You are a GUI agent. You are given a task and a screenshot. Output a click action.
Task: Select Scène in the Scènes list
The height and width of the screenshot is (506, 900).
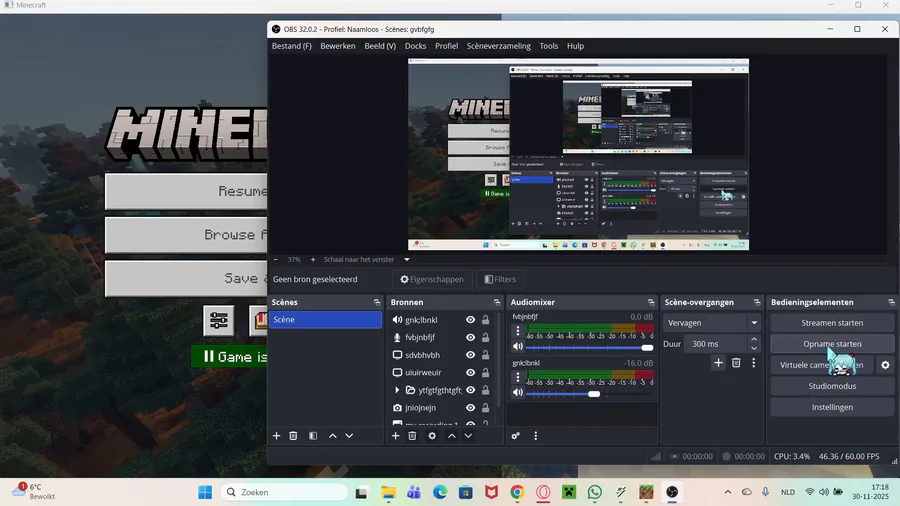[325, 320]
